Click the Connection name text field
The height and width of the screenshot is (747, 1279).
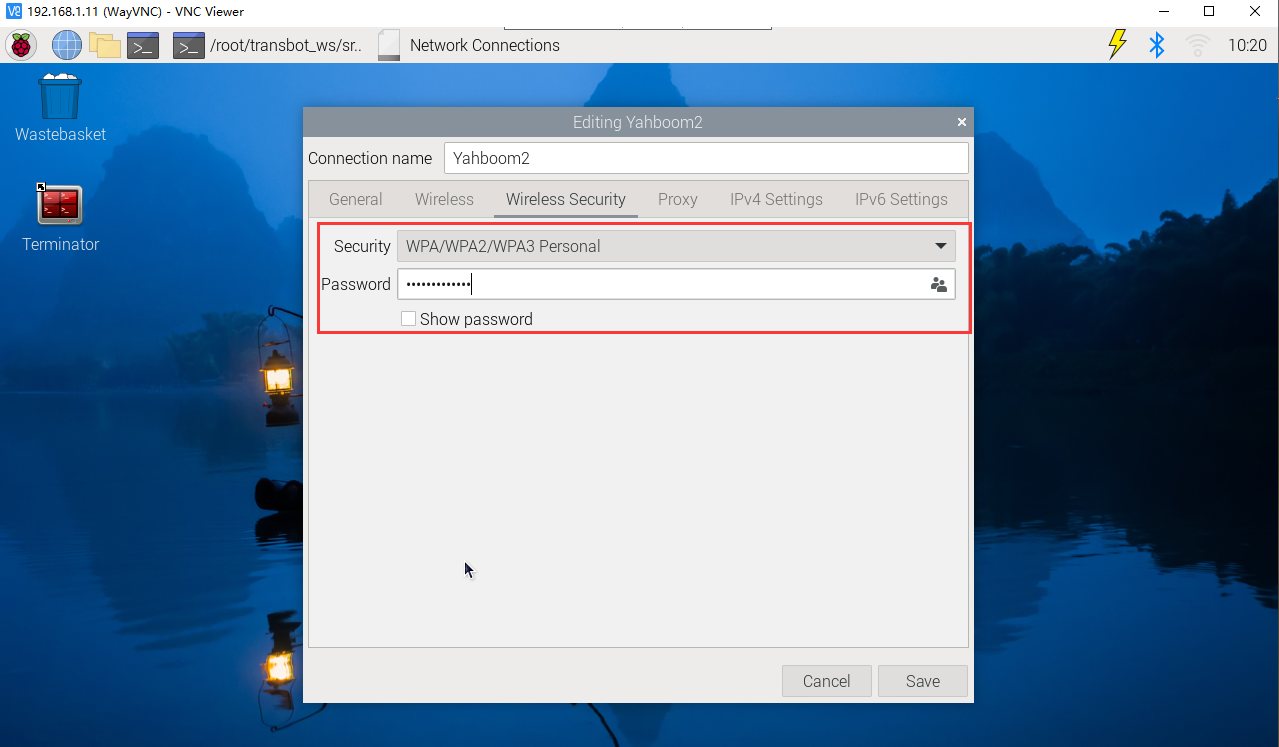point(706,158)
